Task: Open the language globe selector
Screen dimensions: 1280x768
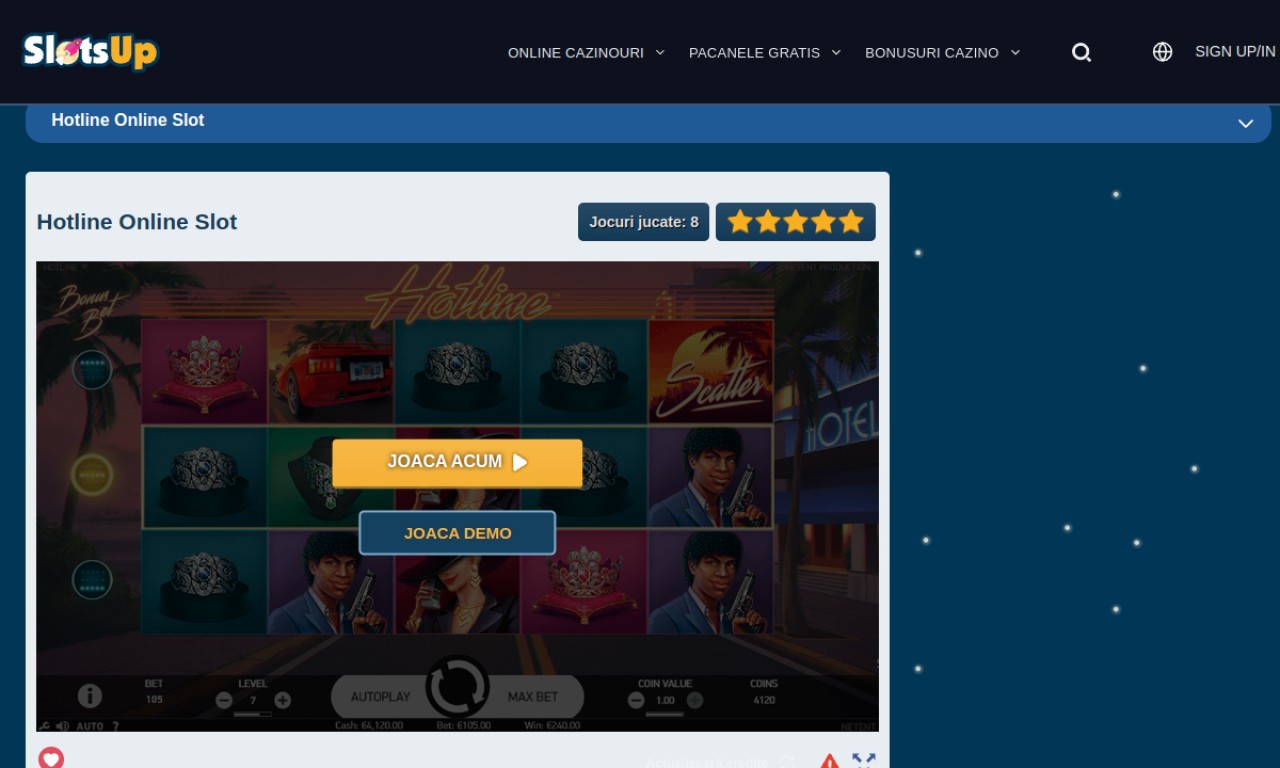Action: click(x=1162, y=51)
